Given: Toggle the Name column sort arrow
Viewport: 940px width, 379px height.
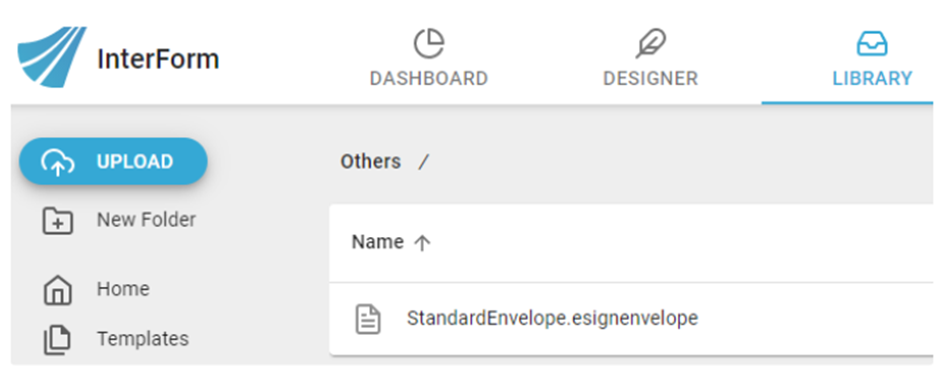Looking at the screenshot, I should pyautogui.click(x=423, y=242).
